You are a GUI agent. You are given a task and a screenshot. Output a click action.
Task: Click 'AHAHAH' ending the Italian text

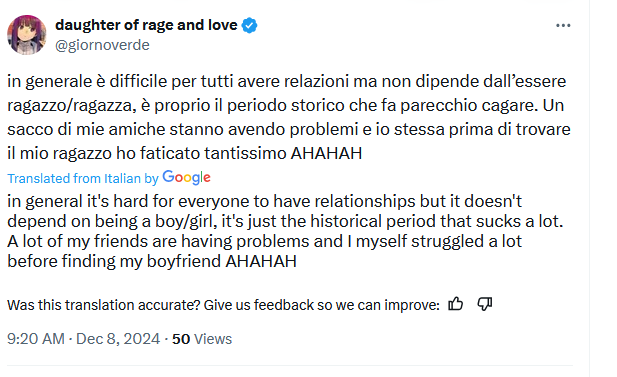tap(326, 153)
